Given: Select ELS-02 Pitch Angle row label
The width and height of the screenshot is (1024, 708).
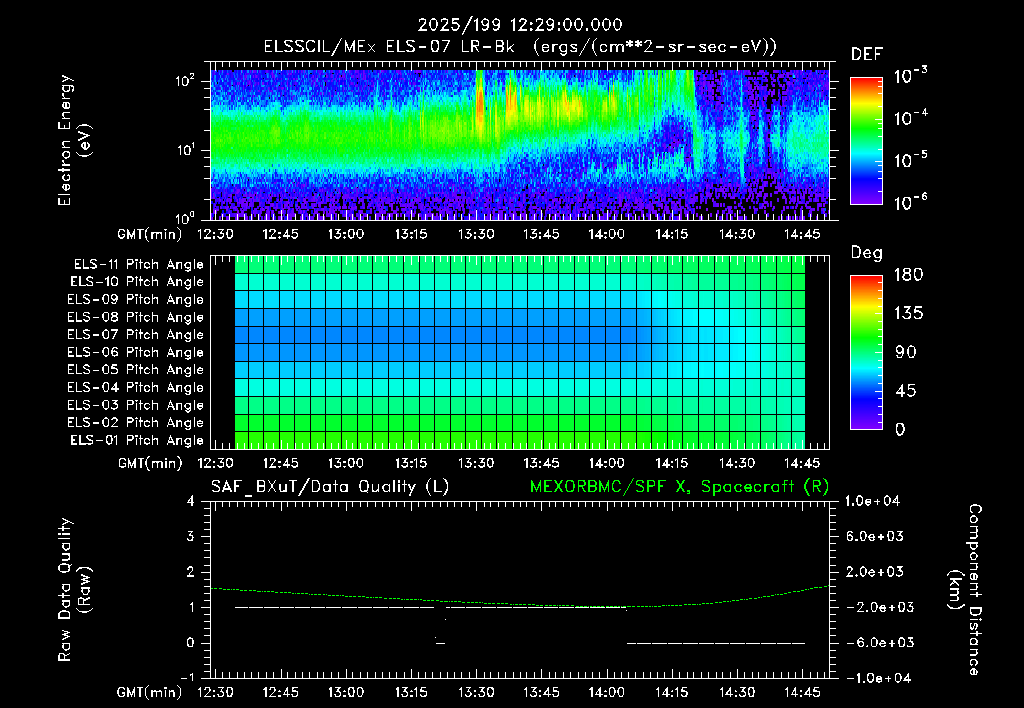Looking at the screenshot, I should 136,423.
